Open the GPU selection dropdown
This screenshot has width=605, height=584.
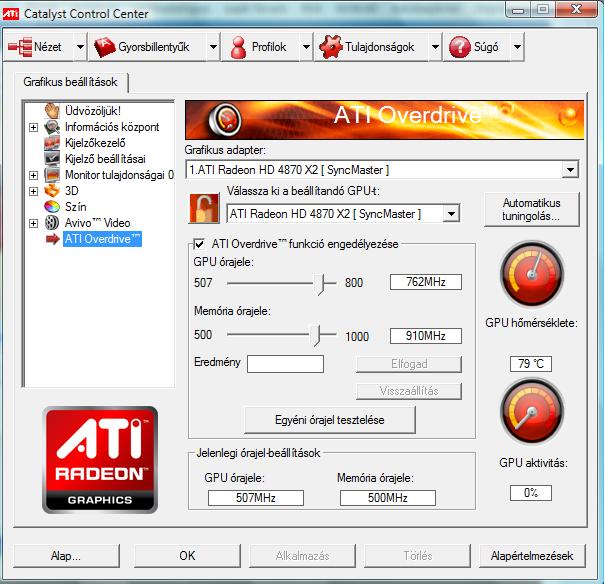point(451,213)
